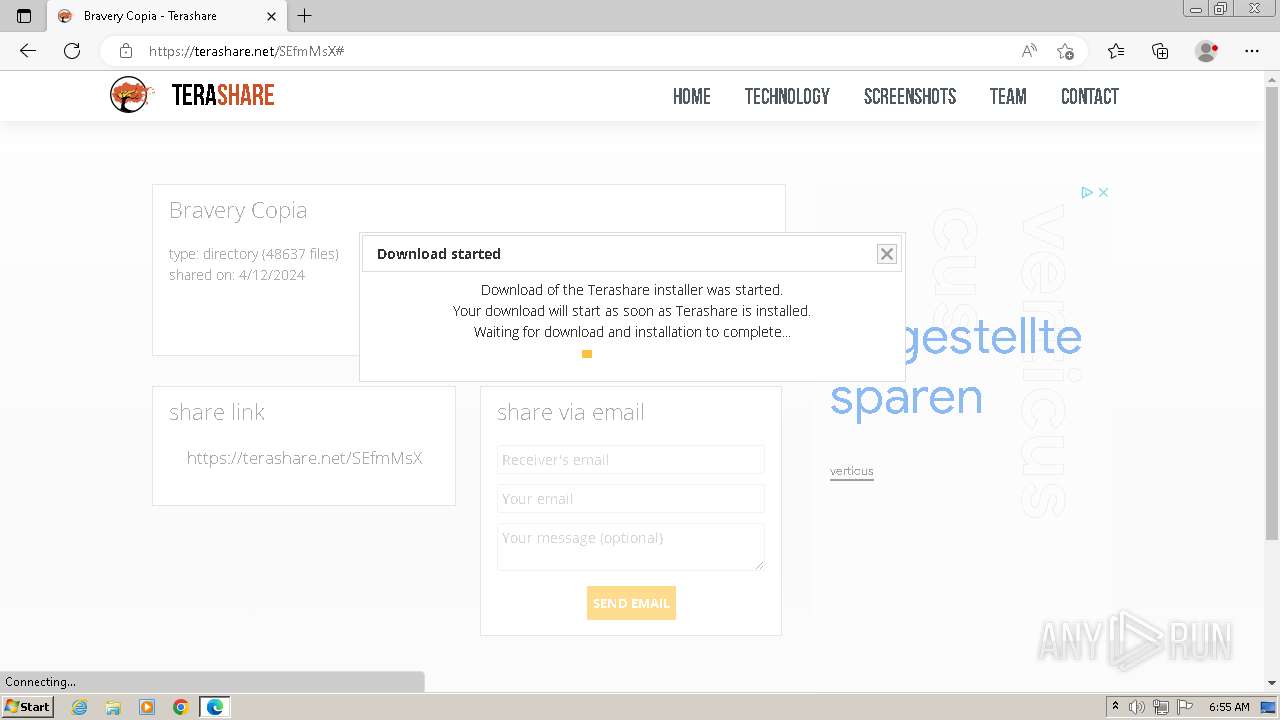Click the Terashare tree logo
Image resolution: width=1280 pixels, height=720 pixels.
(131, 95)
